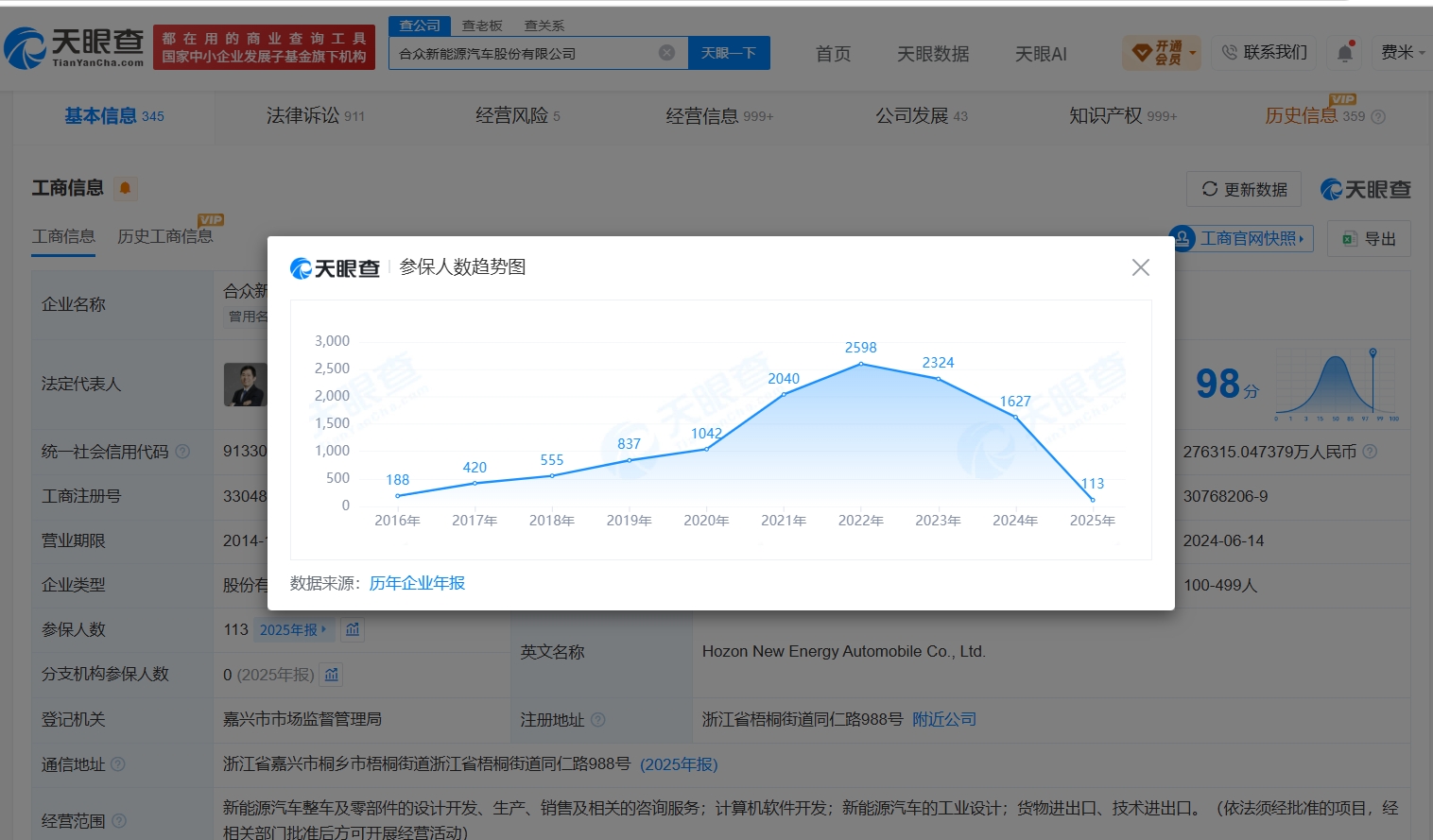
Task: Switch to 知识产权 999+ tab
Action: [1123, 116]
